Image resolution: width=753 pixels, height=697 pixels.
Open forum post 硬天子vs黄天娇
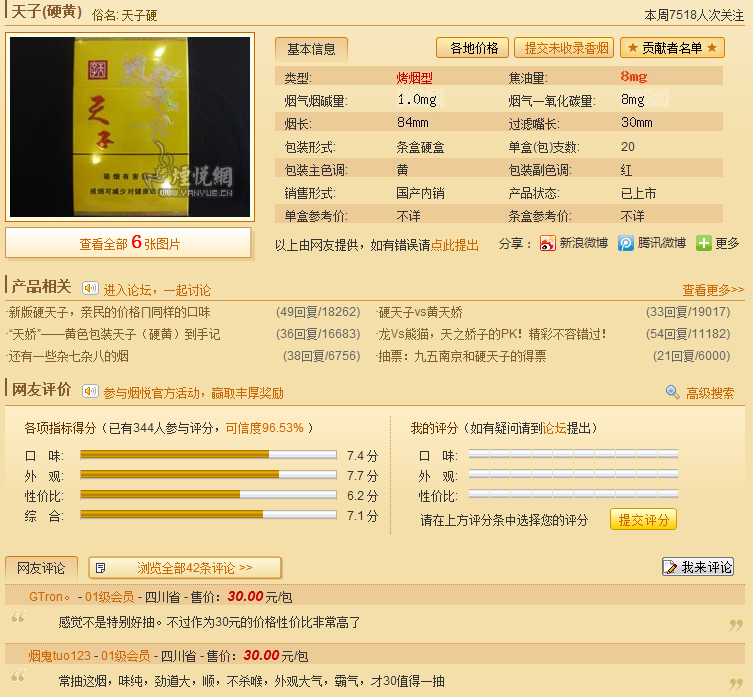(x=426, y=312)
